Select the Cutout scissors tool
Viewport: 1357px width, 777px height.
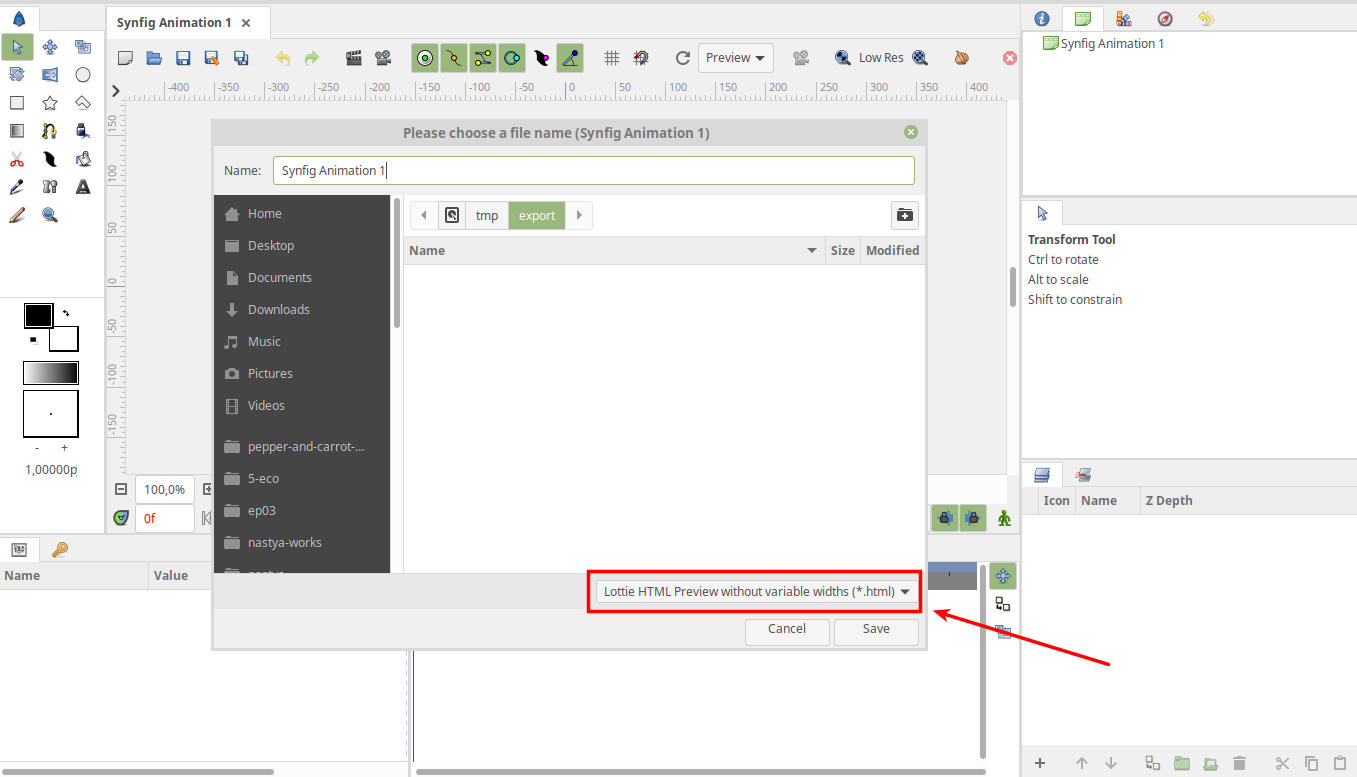pyautogui.click(x=17, y=158)
